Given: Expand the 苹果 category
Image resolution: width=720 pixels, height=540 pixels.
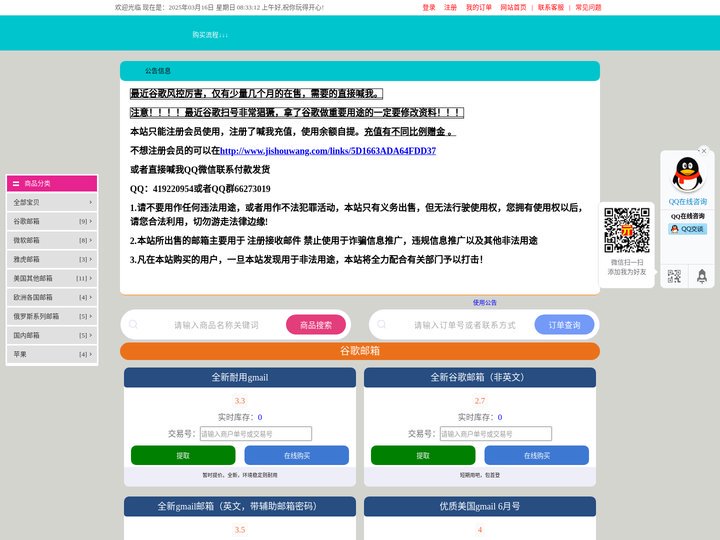Looking at the screenshot, I should tap(52, 354).
